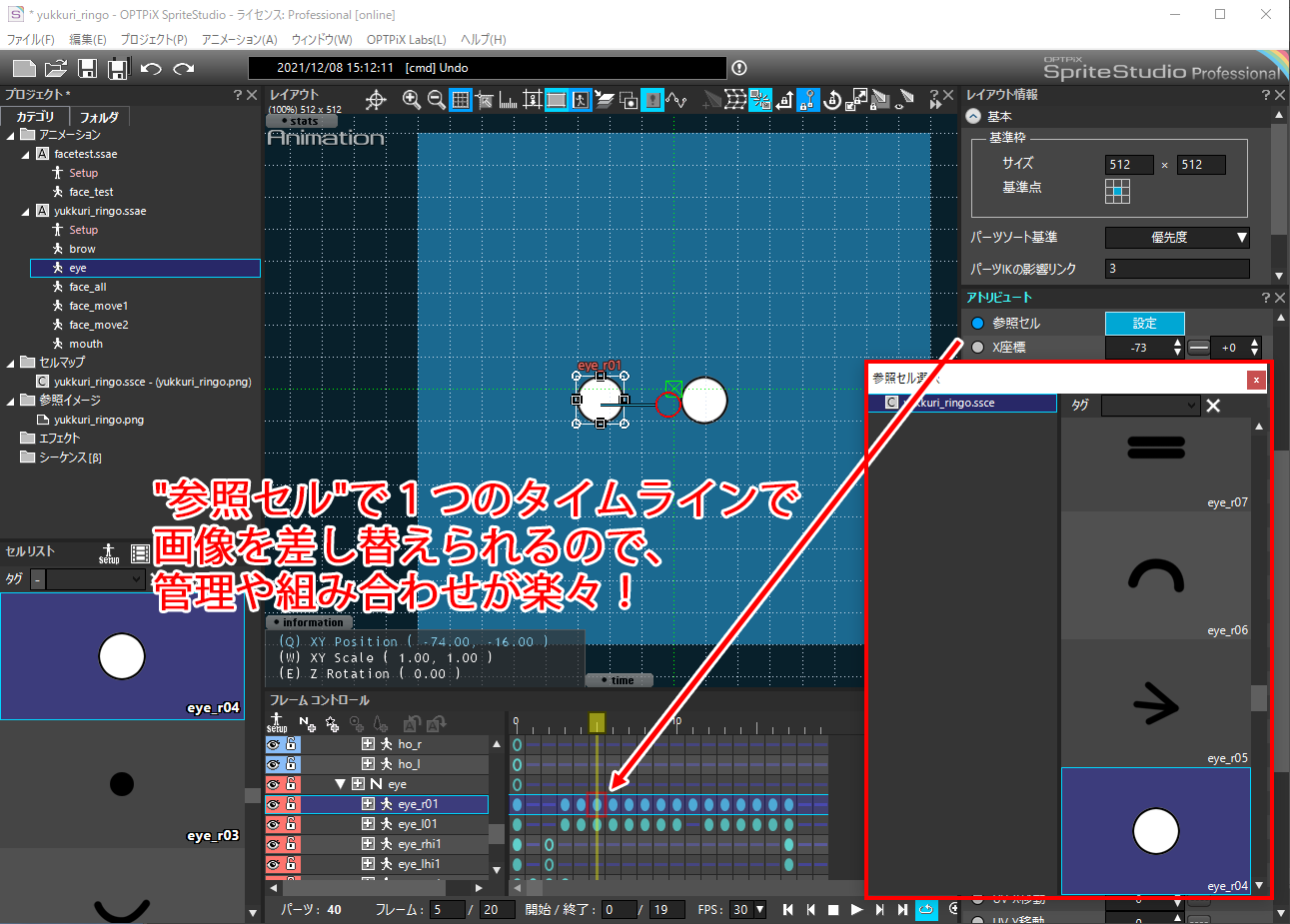This screenshot has width=1290, height=924.
Task: Hide the eye_rhi1 part with eye icon
Action: (273, 844)
